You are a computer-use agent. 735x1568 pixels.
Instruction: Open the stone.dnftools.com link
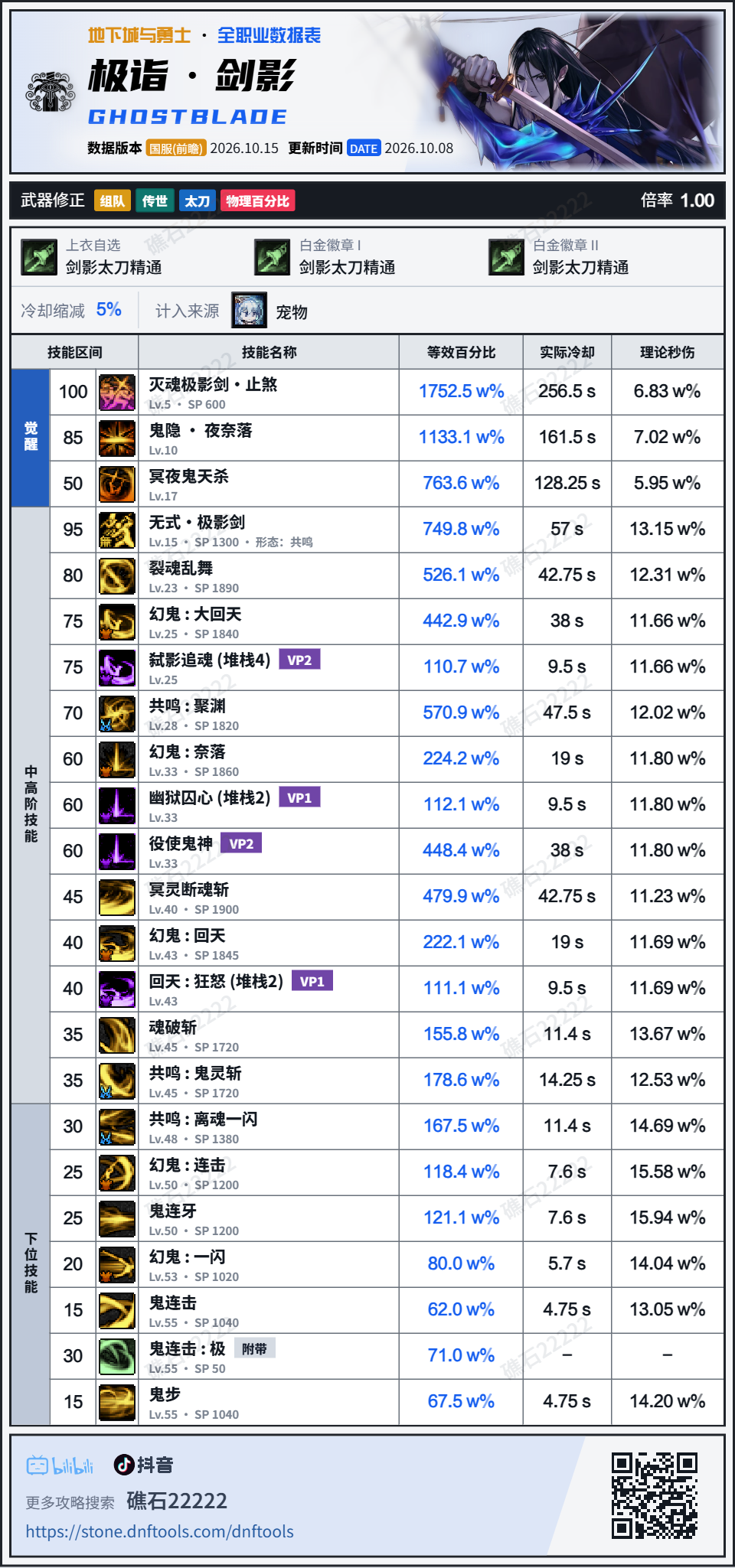pos(160,1531)
